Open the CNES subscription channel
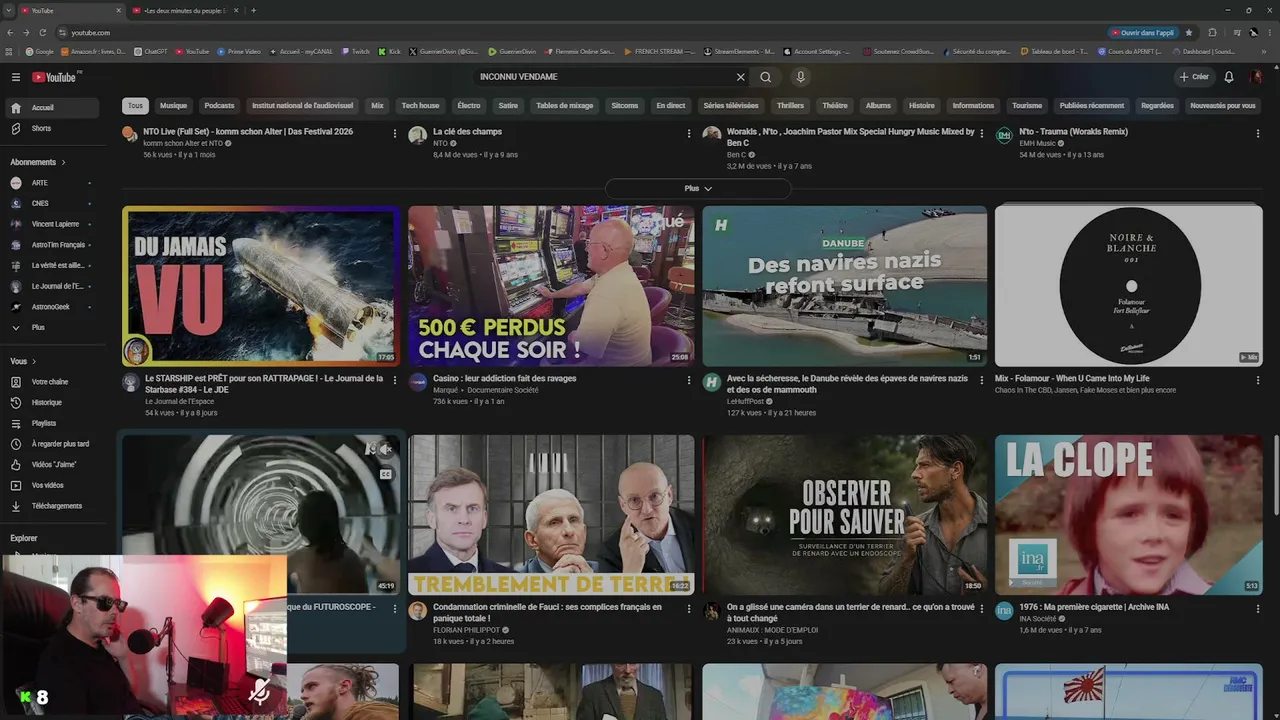Viewport: 1280px width, 720px height. click(52, 203)
